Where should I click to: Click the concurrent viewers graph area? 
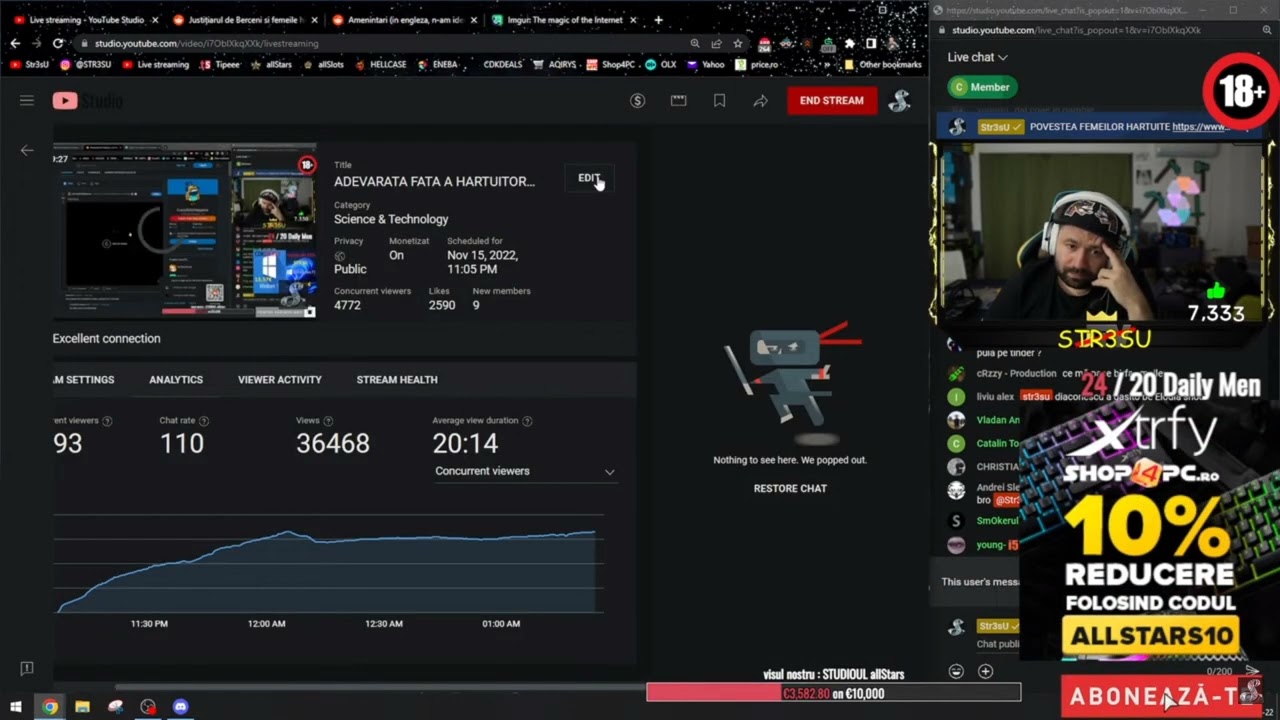tap(327, 565)
